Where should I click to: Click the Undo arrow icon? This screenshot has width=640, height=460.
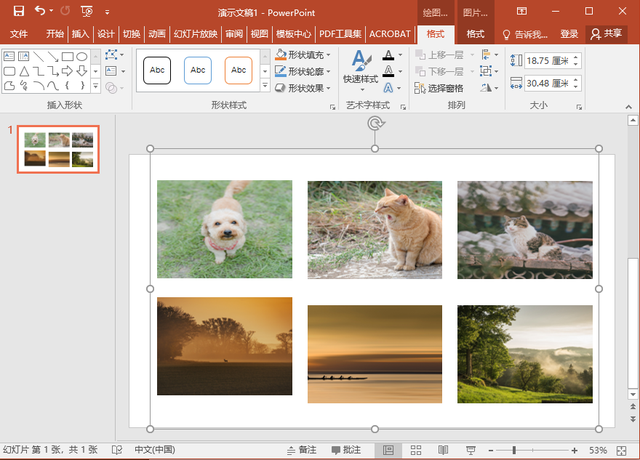pos(40,11)
